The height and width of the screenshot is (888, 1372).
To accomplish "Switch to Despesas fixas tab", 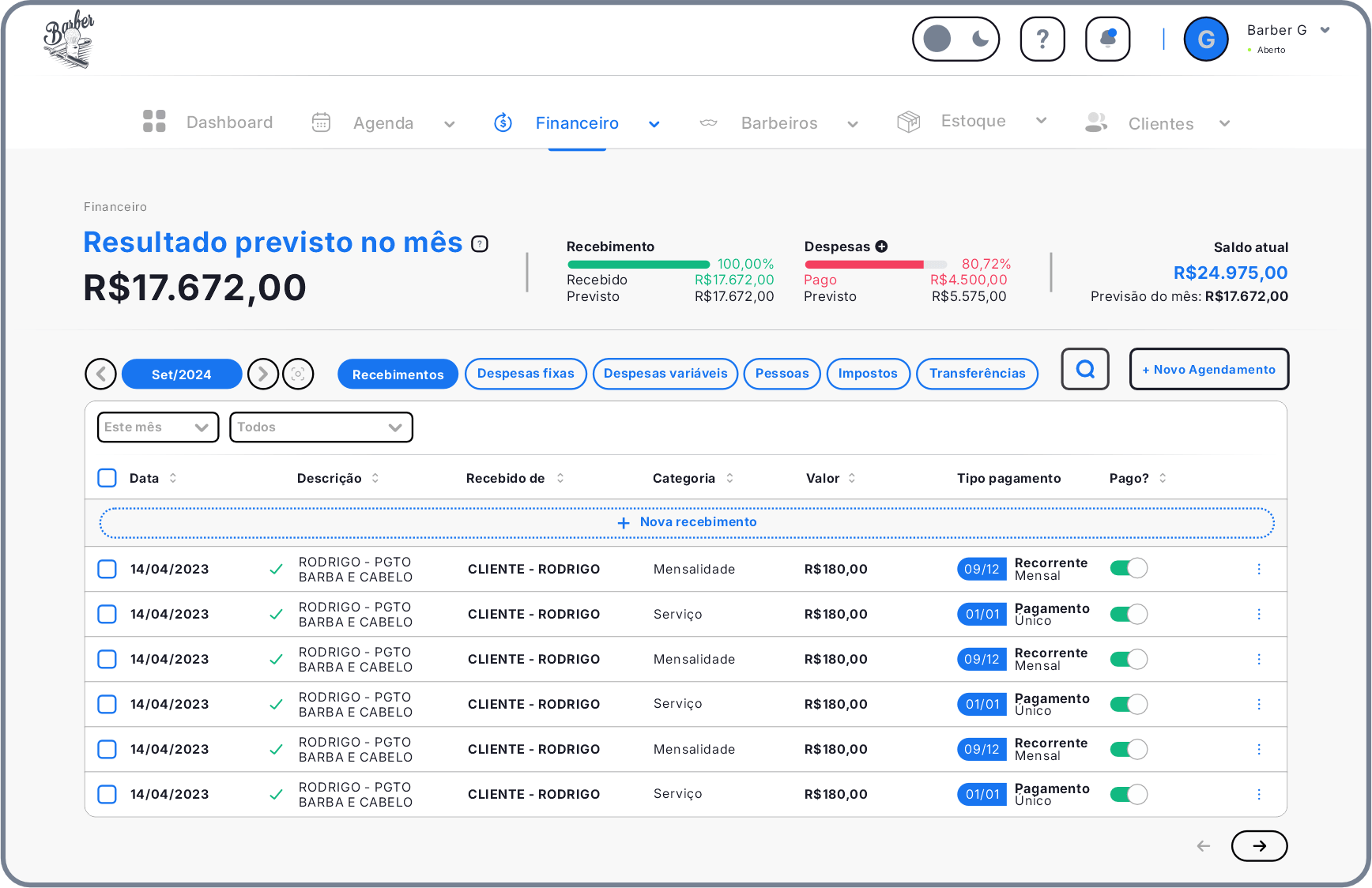I will click(x=526, y=374).
